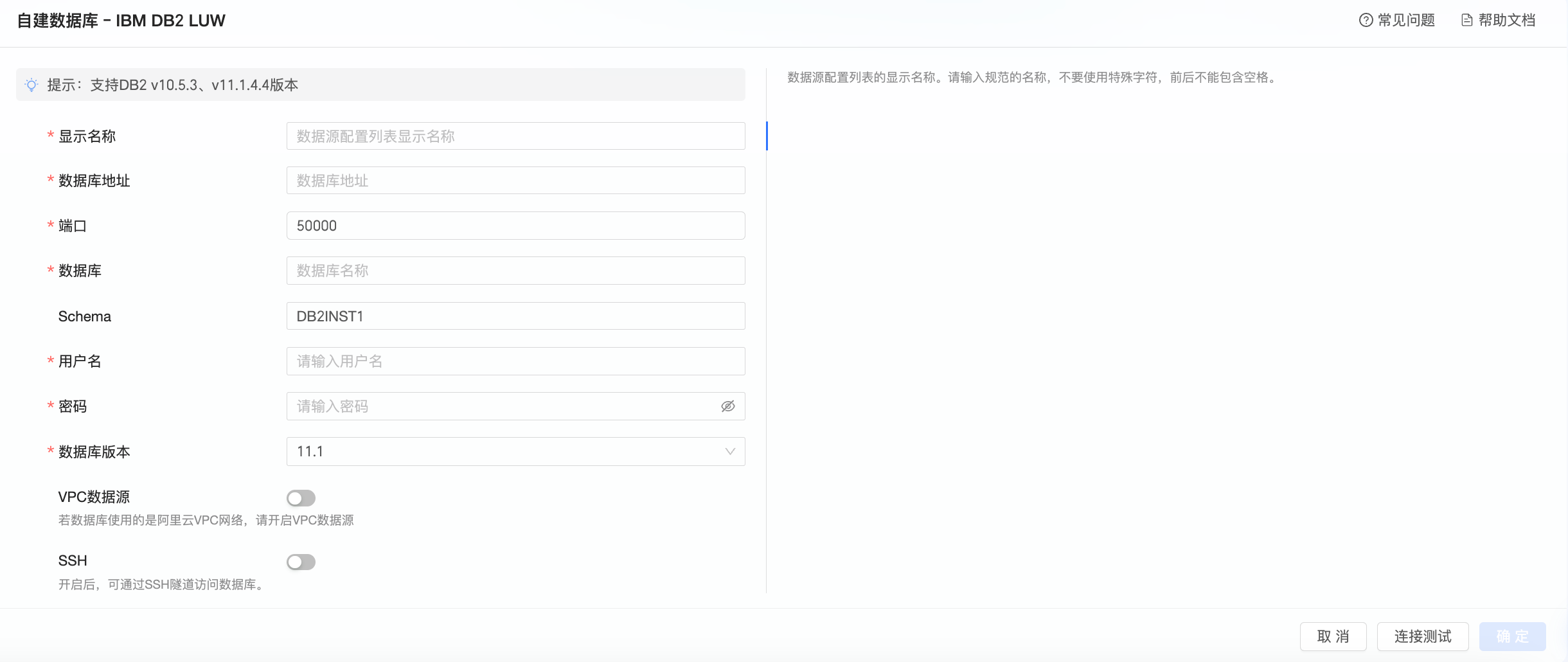The image size is (1568, 662).
Task: Click the VPC数据源 label
Action: coord(94,497)
